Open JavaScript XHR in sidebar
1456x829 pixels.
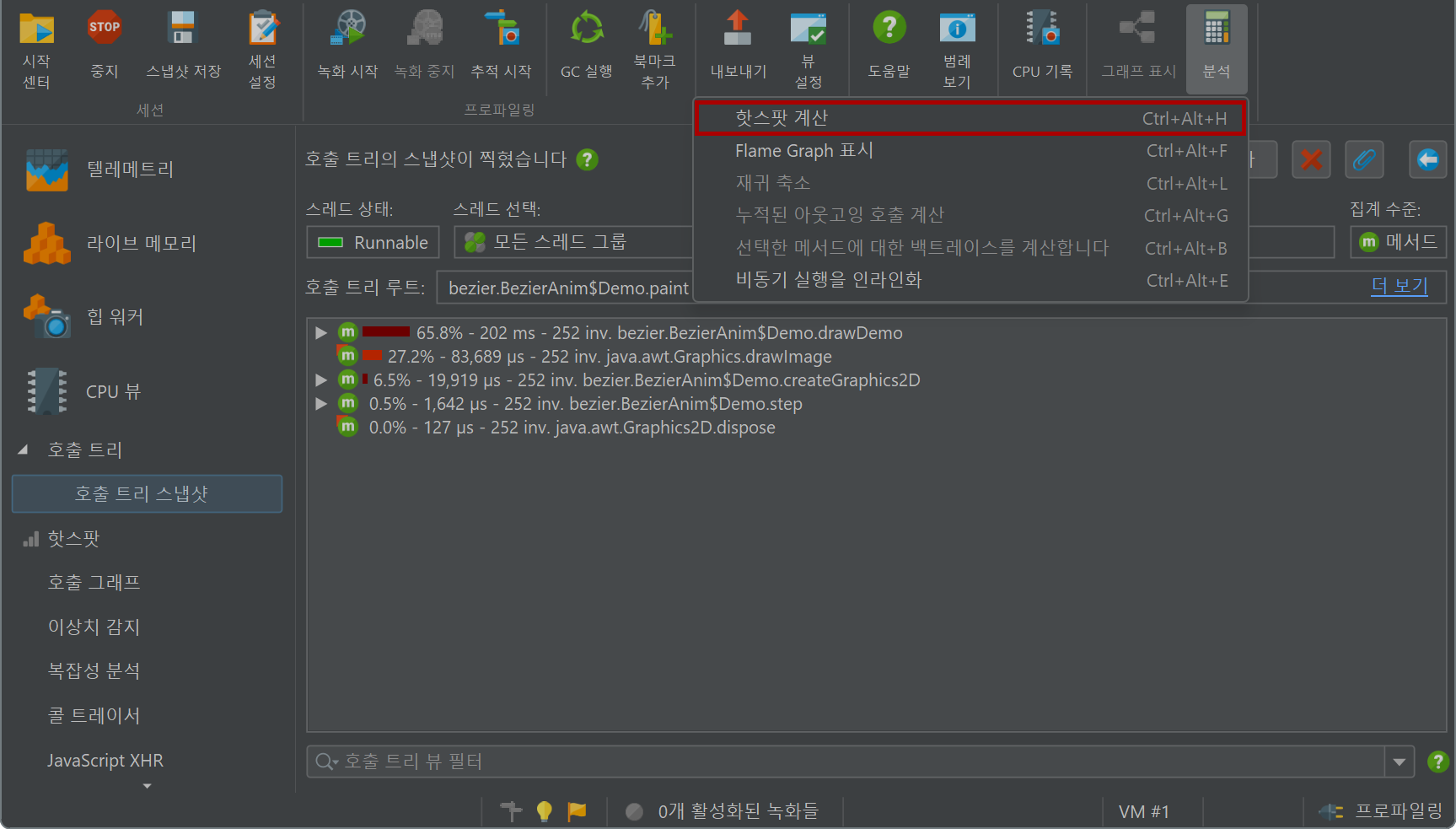coord(105,761)
